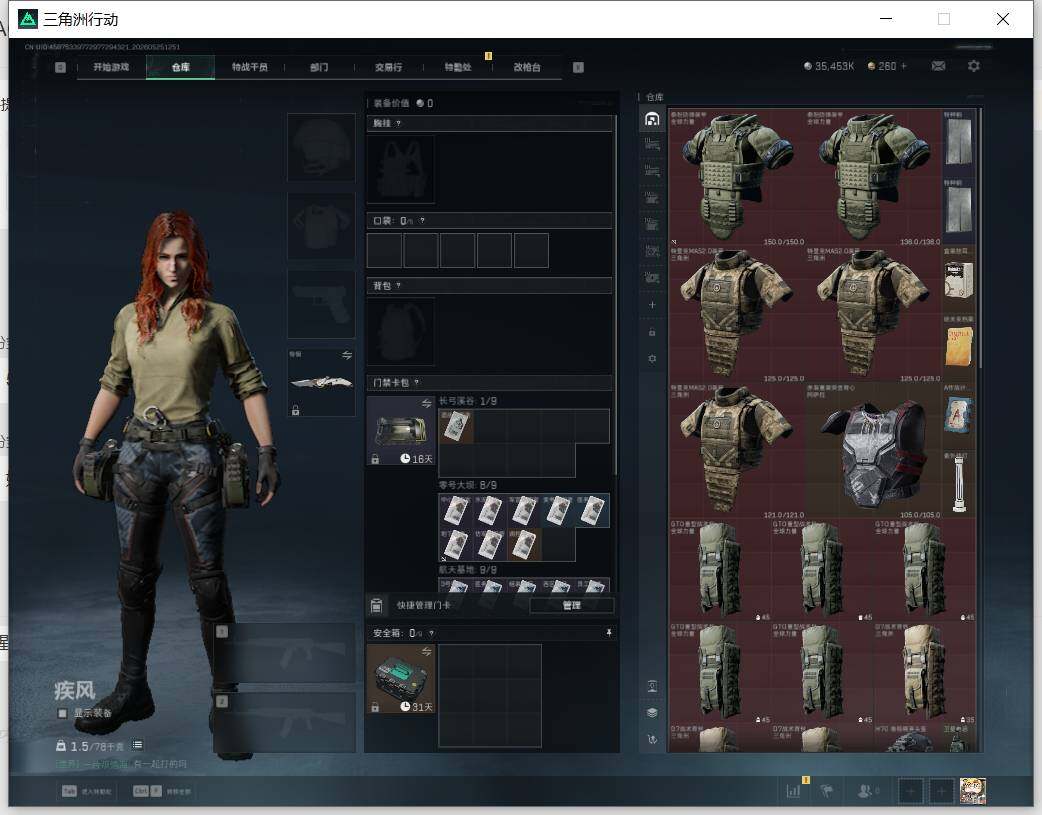Click the 快捷管理门卡 icon

(376, 605)
